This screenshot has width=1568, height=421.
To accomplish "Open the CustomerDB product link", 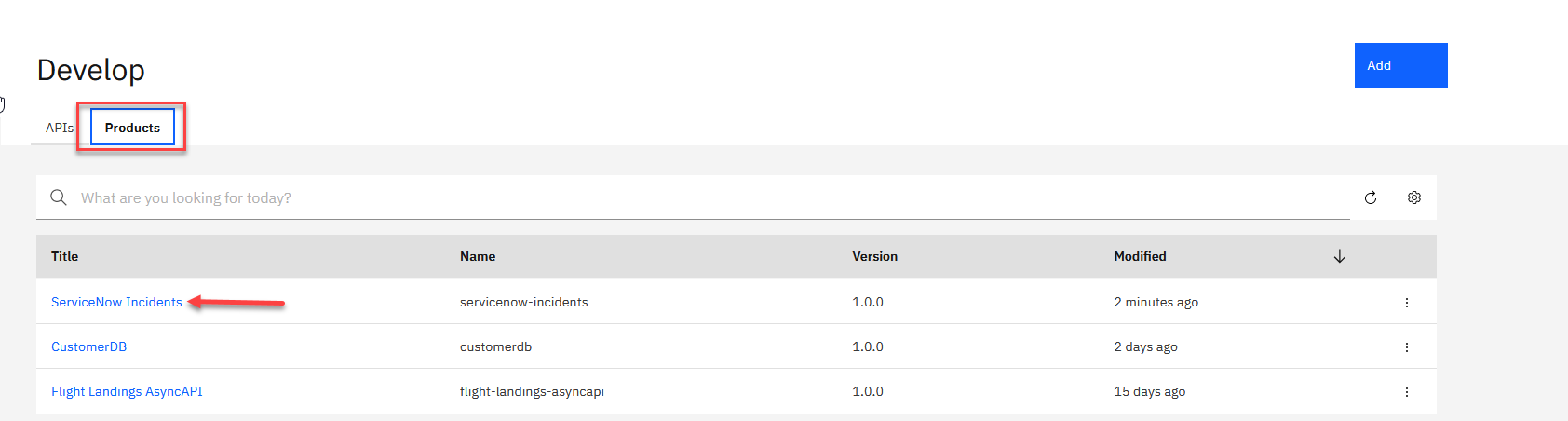I will pyautogui.click(x=88, y=347).
